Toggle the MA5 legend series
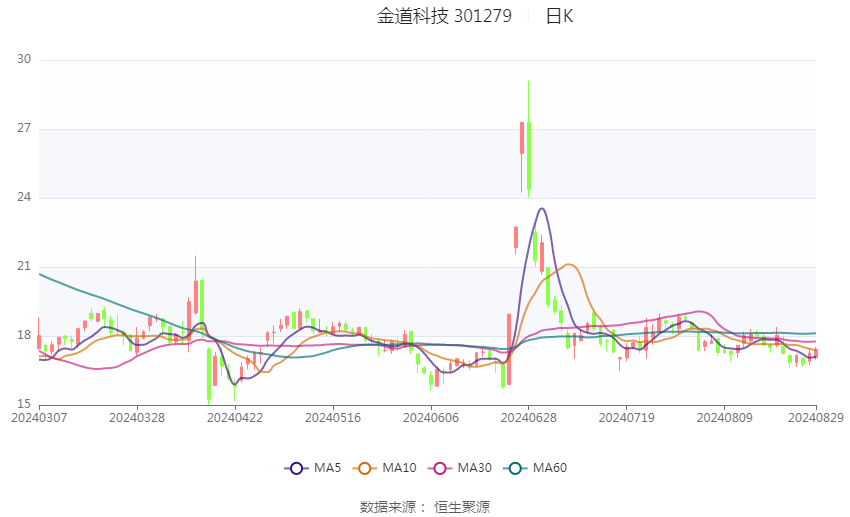 click(x=313, y=468)
